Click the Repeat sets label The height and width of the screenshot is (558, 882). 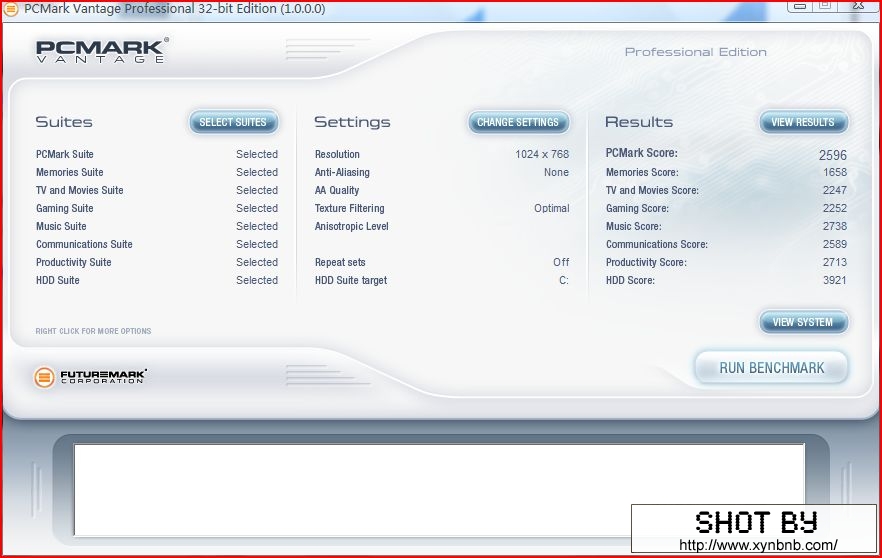pyautogui.click(x=340, y=262)
